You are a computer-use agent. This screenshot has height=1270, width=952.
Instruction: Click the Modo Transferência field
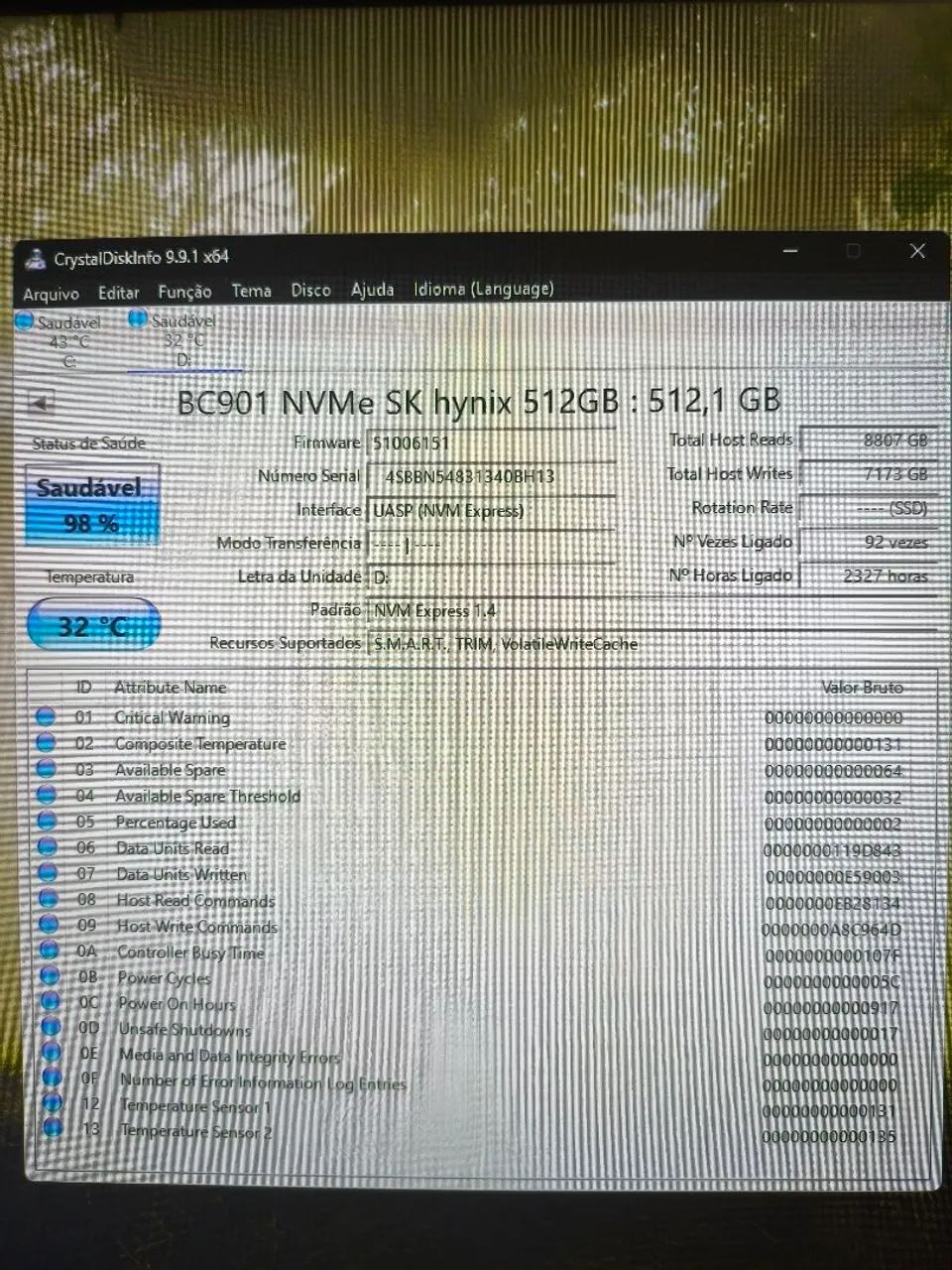coord(491,545)
